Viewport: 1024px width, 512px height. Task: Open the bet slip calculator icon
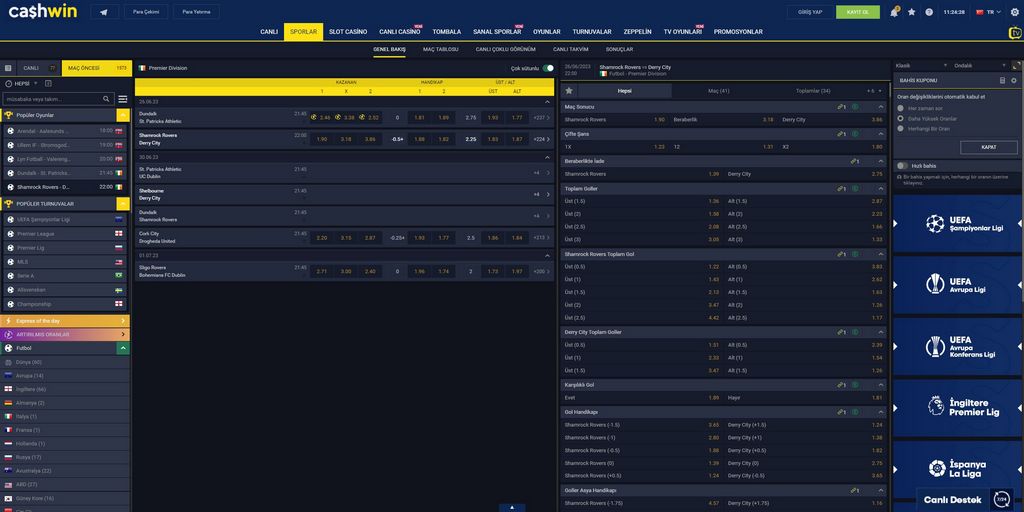point(1002,80)
